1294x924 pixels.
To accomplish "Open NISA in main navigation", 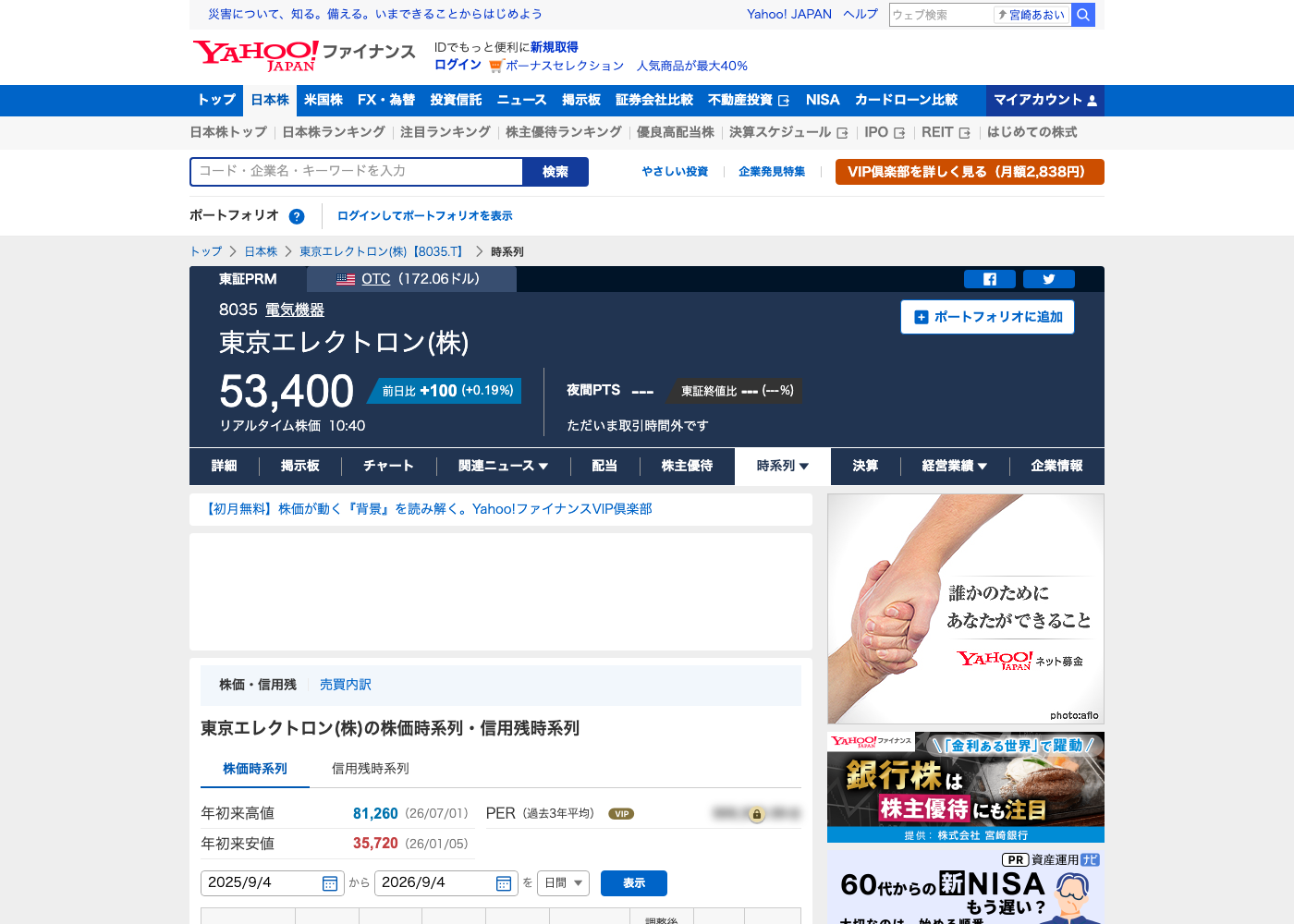I will [823, 100].
